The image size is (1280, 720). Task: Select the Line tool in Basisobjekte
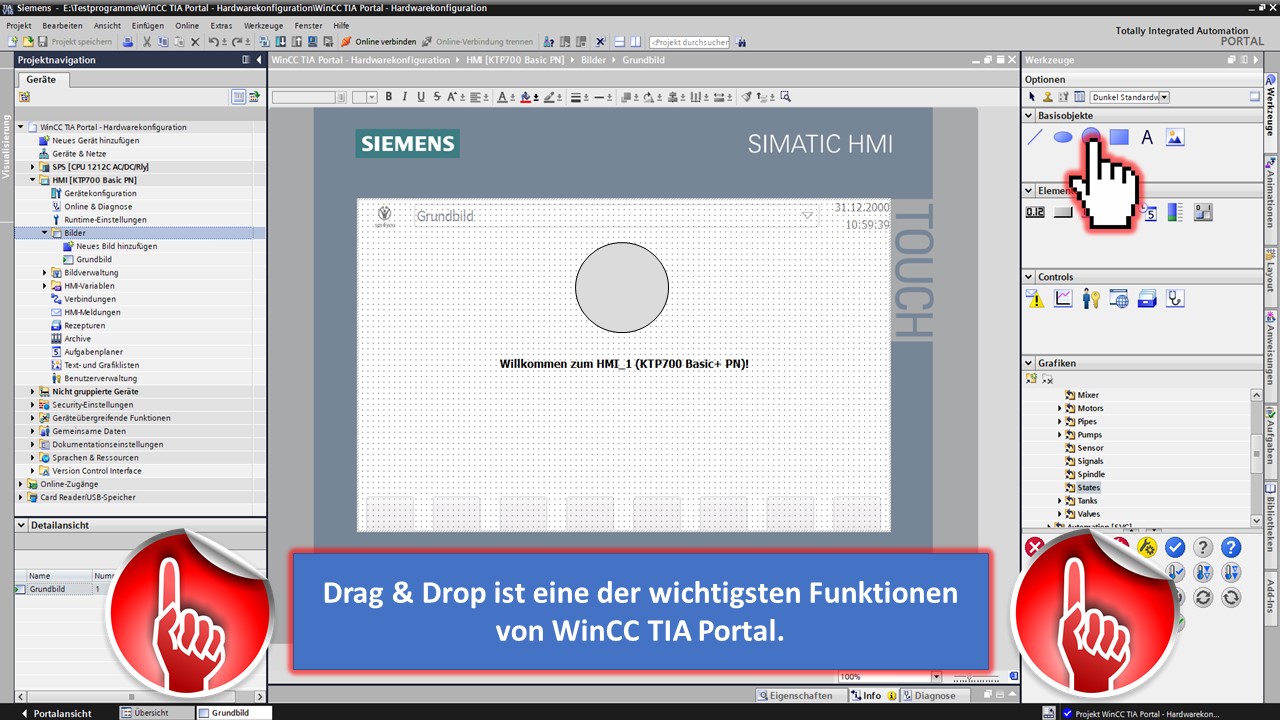tap(1035, 137)
